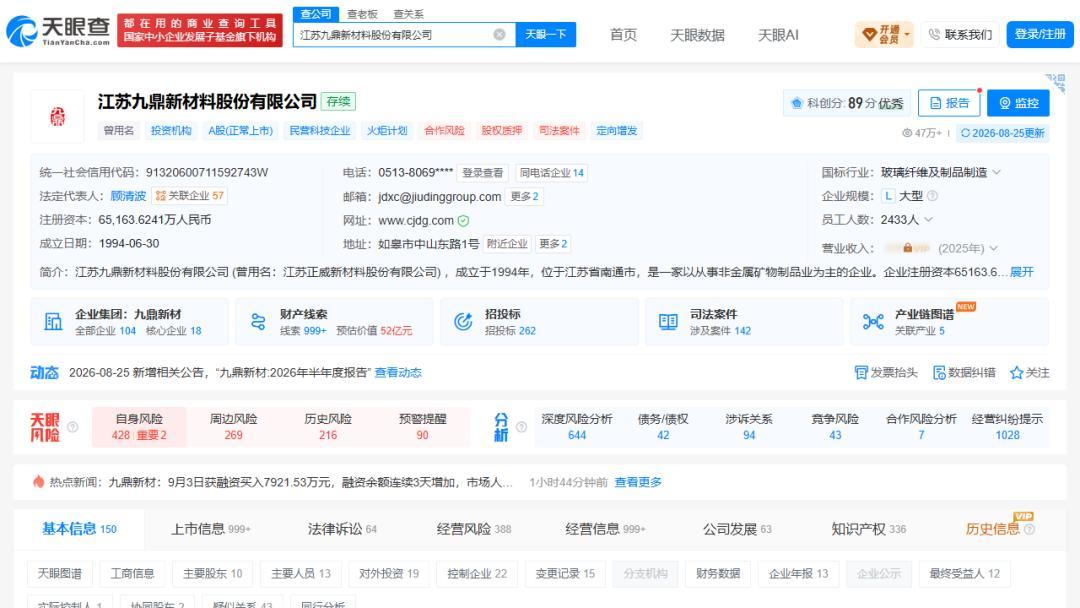
Task: Click the 天眼一下 search button
Action: [546, 34]
